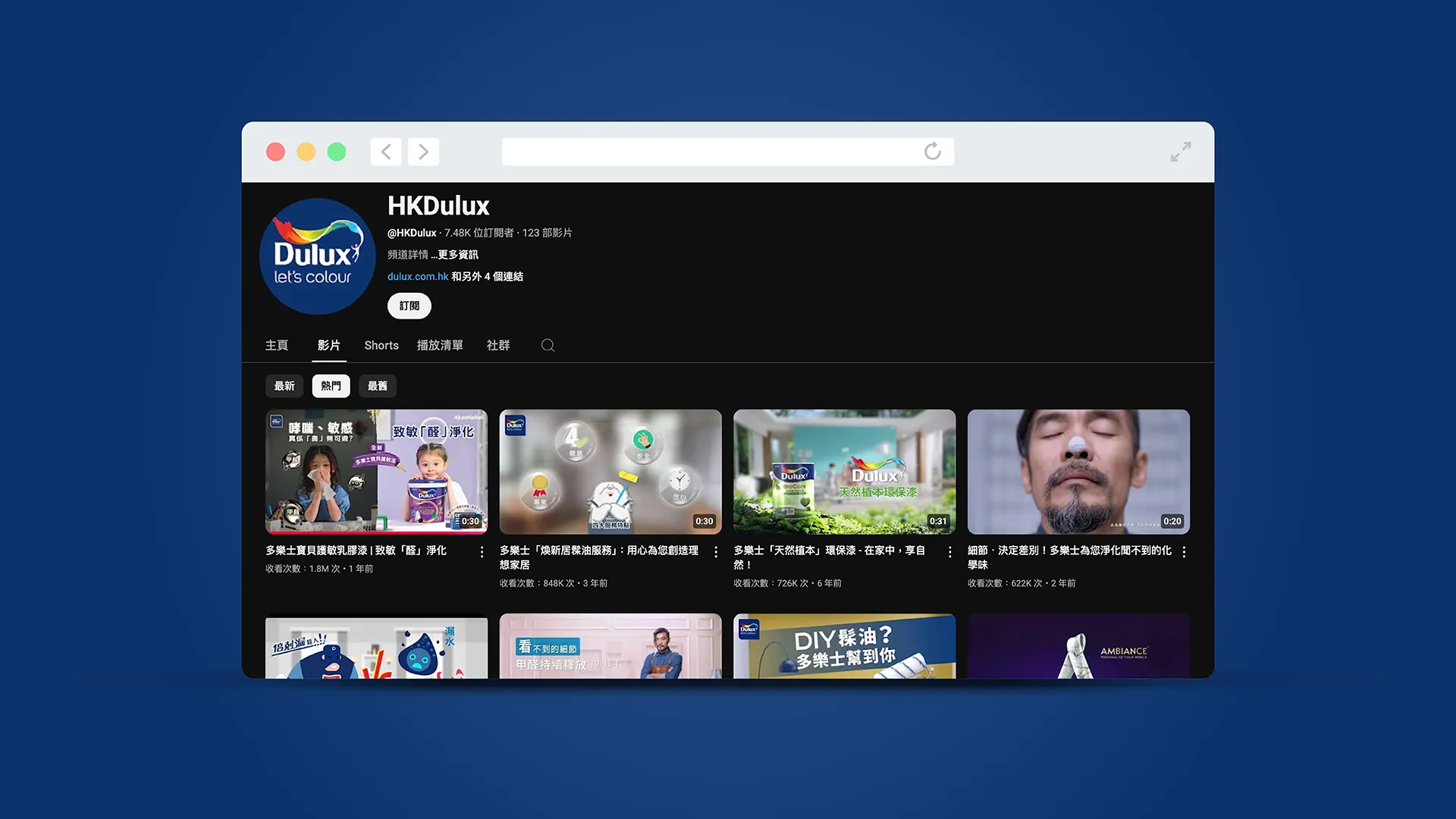
Task: Open the 天然植本環保漆 video thumbnail
Action: pos(844,472)
